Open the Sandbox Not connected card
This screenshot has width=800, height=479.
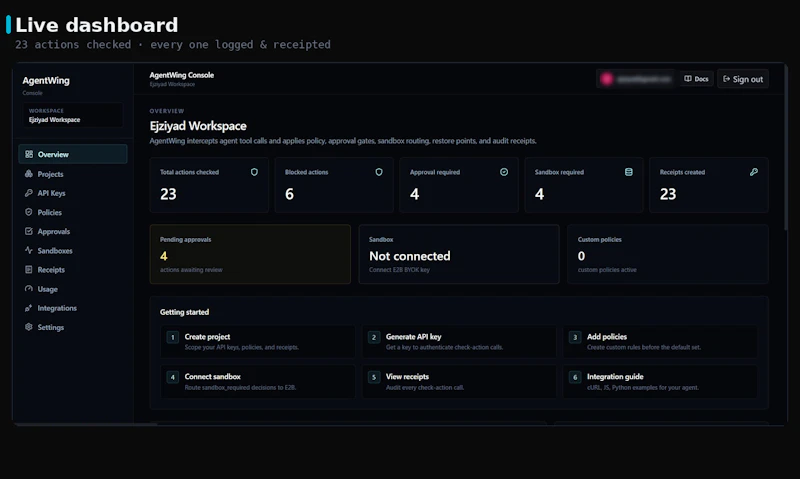pos(459,254)
